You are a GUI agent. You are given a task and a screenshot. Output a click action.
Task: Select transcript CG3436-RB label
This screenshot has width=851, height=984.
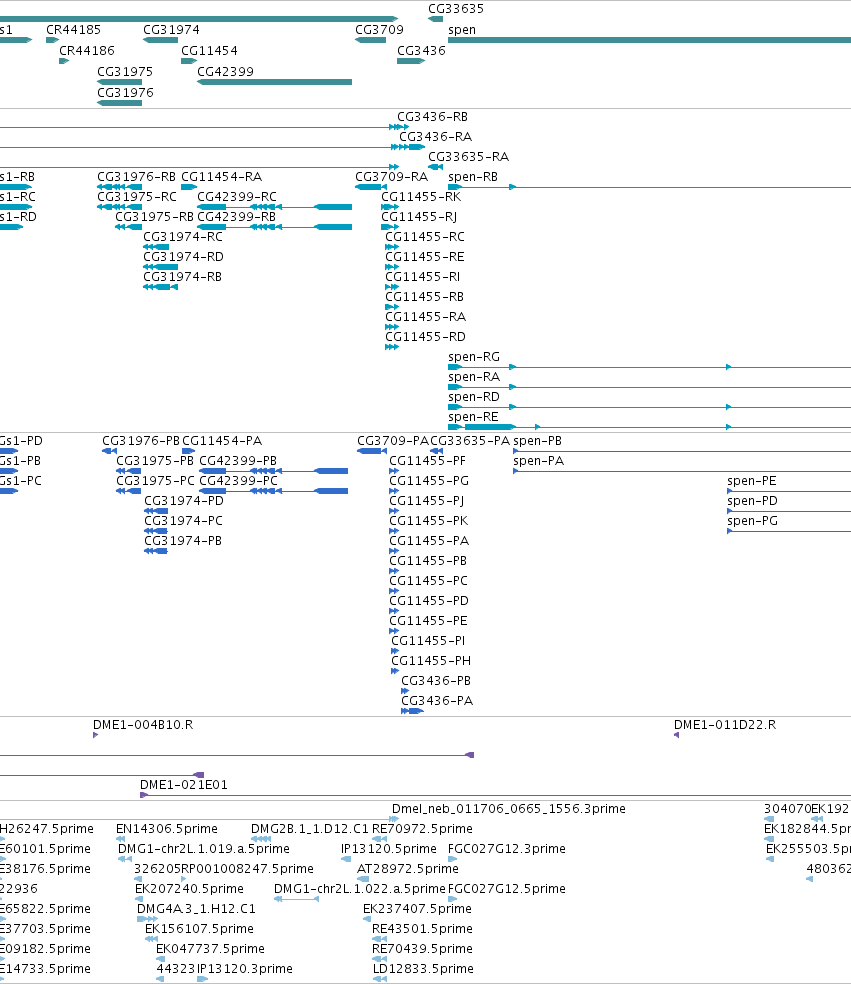coord(432,117)
